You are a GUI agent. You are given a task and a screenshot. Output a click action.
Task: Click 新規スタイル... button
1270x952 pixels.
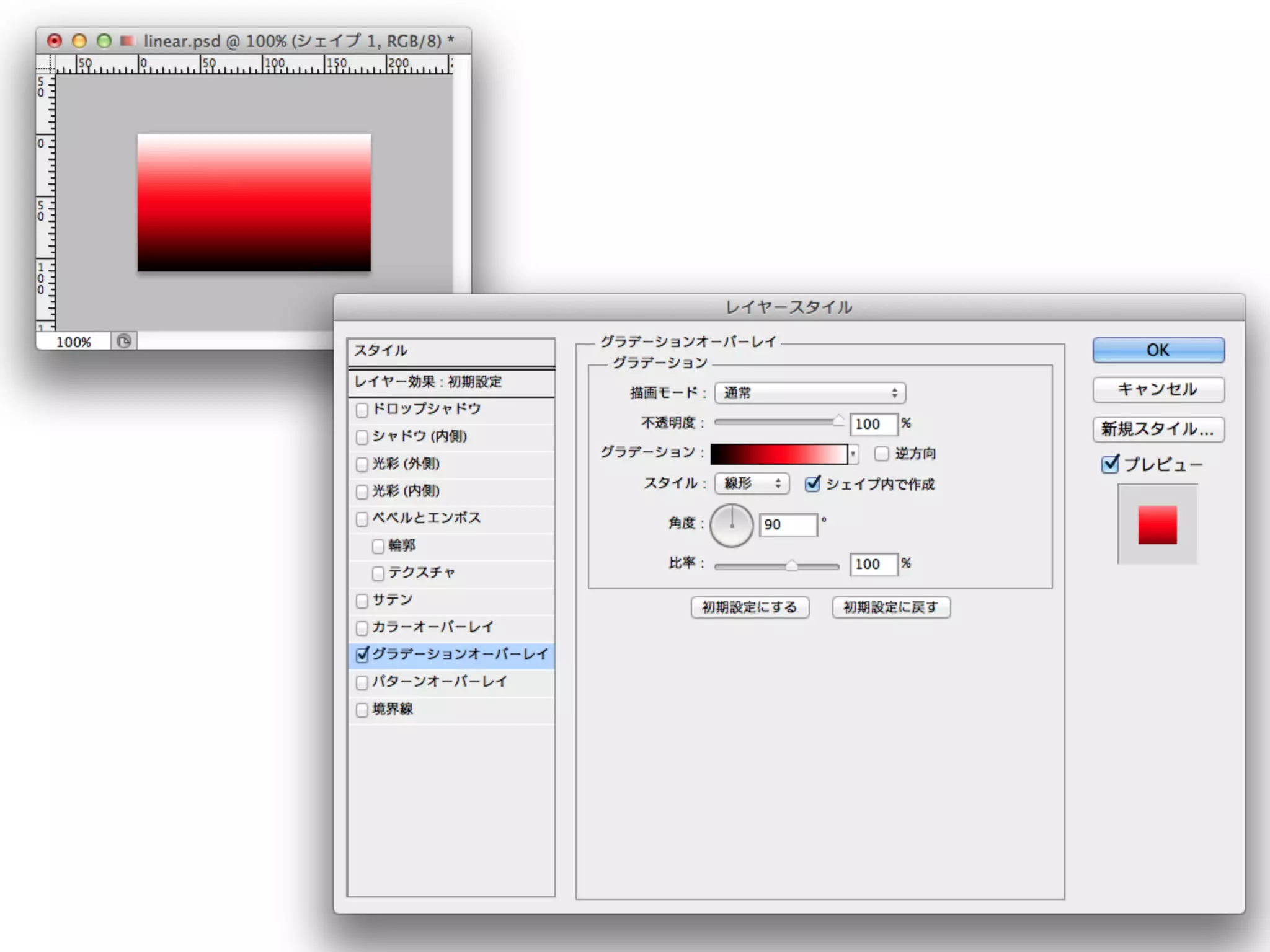click(1158, 429)
